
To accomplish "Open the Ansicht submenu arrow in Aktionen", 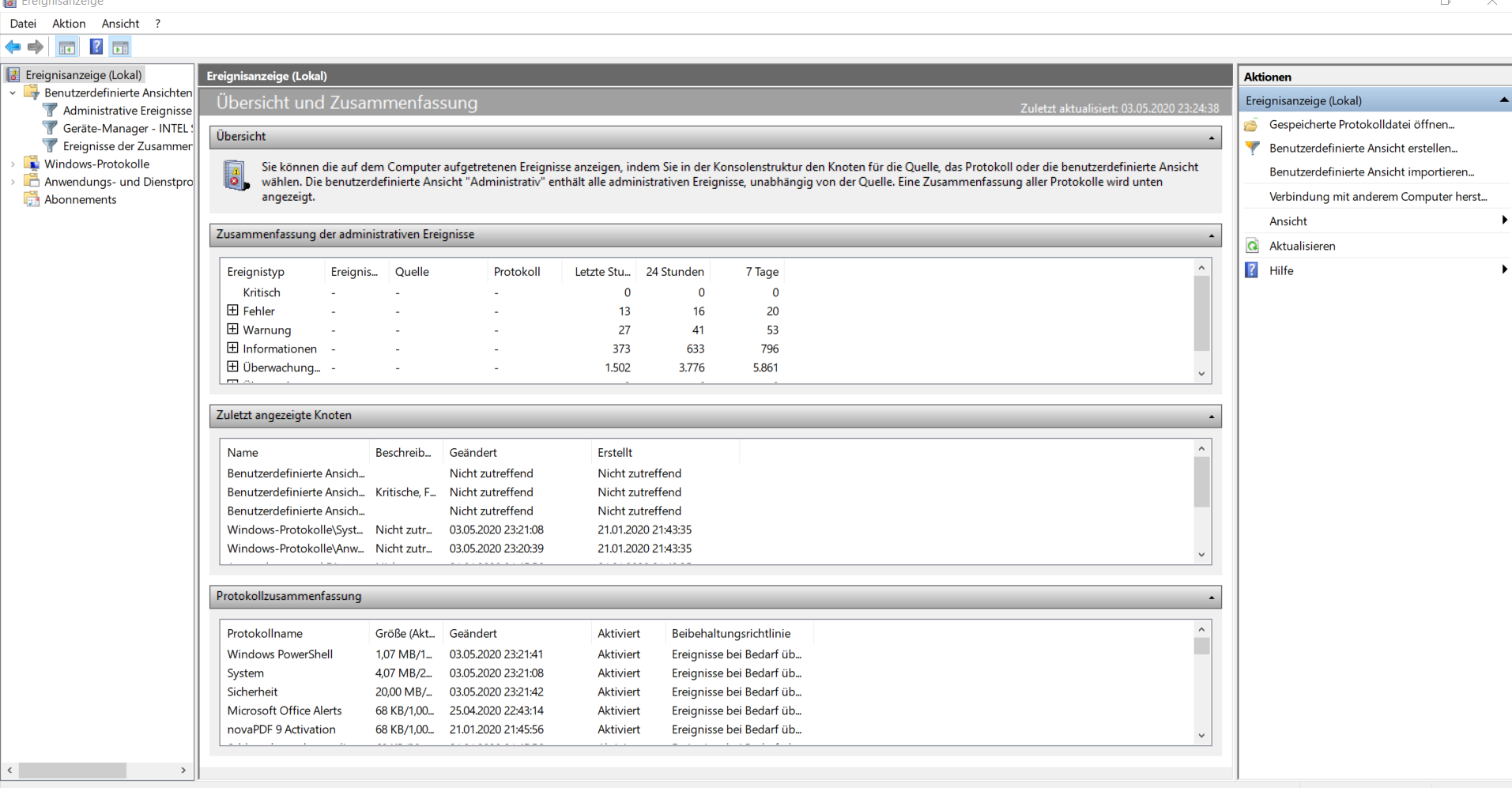I will [1504, 221].
